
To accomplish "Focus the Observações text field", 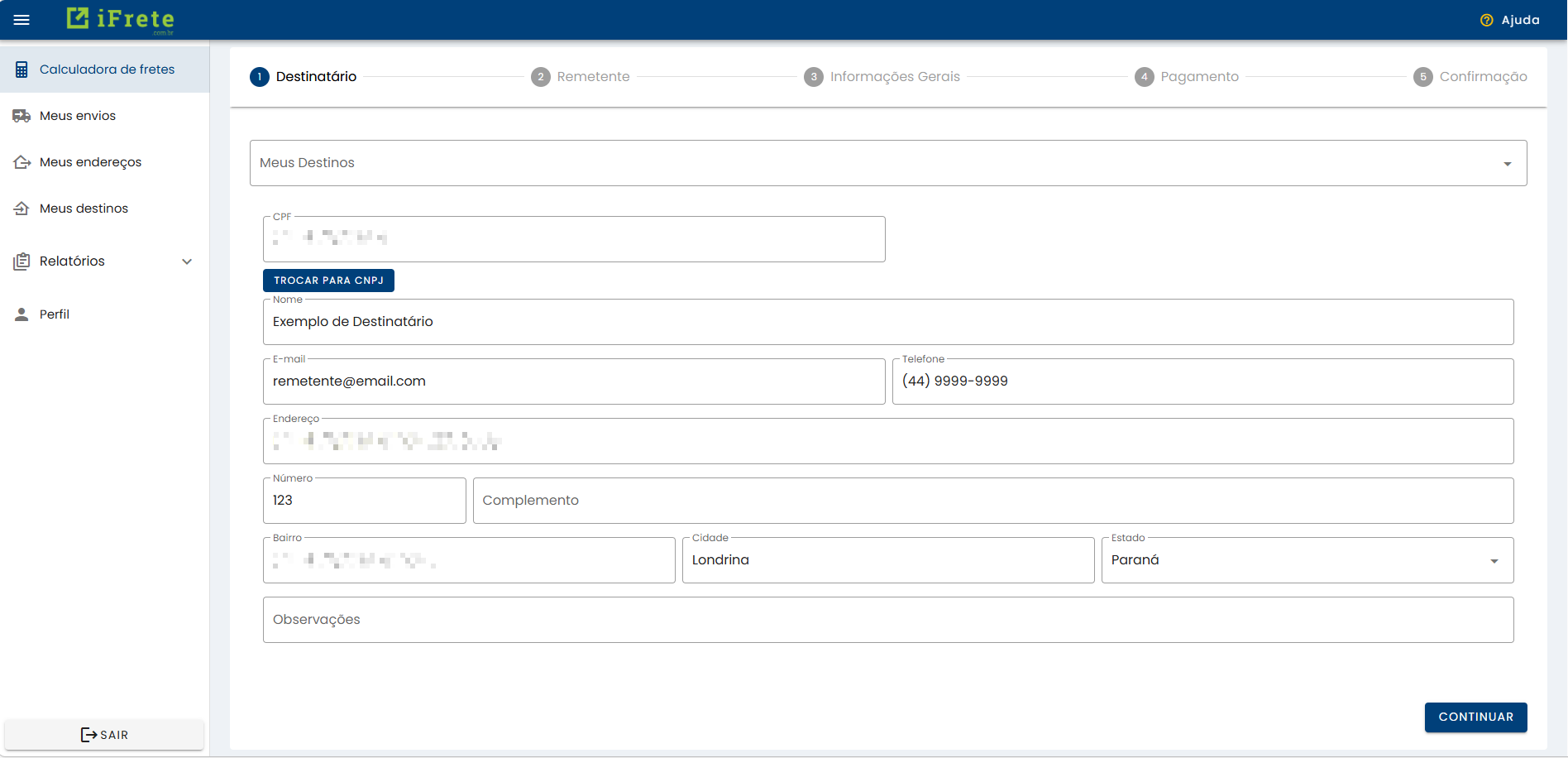I will point(887,620).
